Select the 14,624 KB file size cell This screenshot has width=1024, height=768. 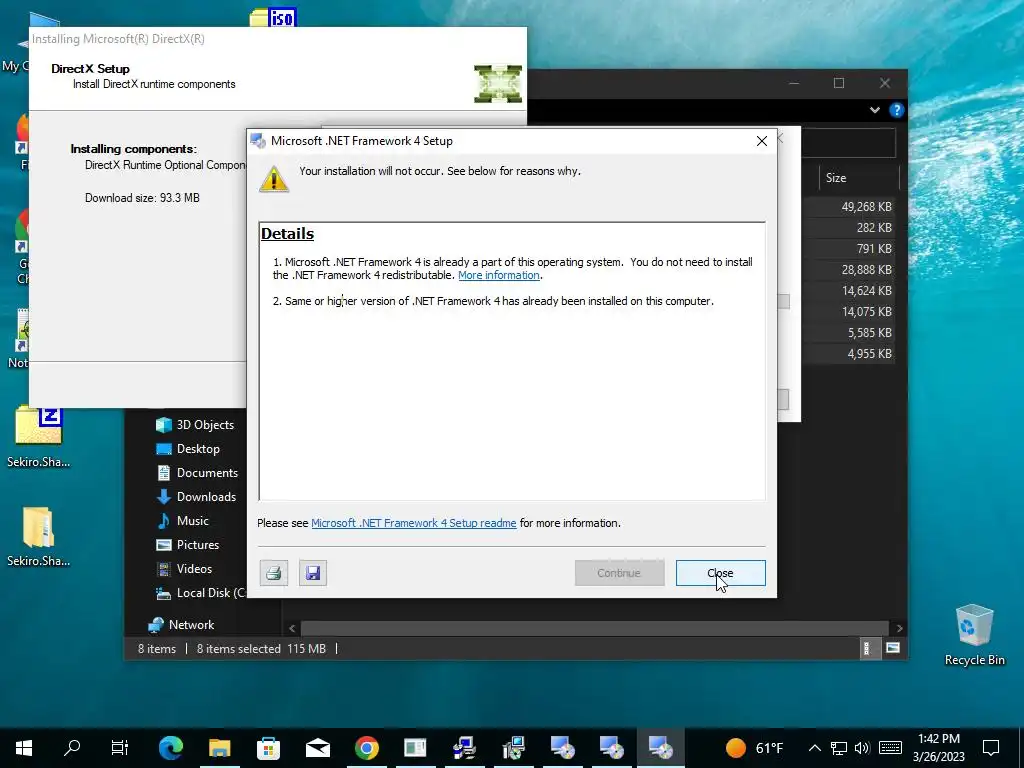point(866,291)
